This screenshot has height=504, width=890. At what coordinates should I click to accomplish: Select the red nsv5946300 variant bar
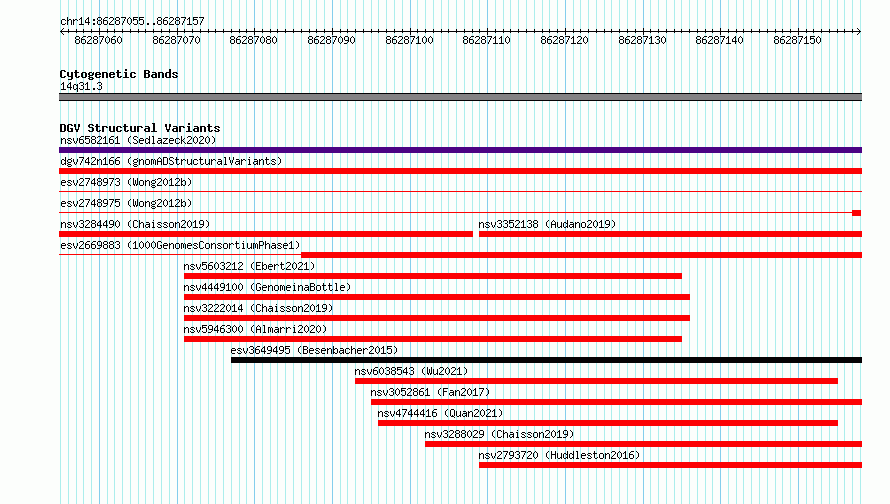[433, 339]
